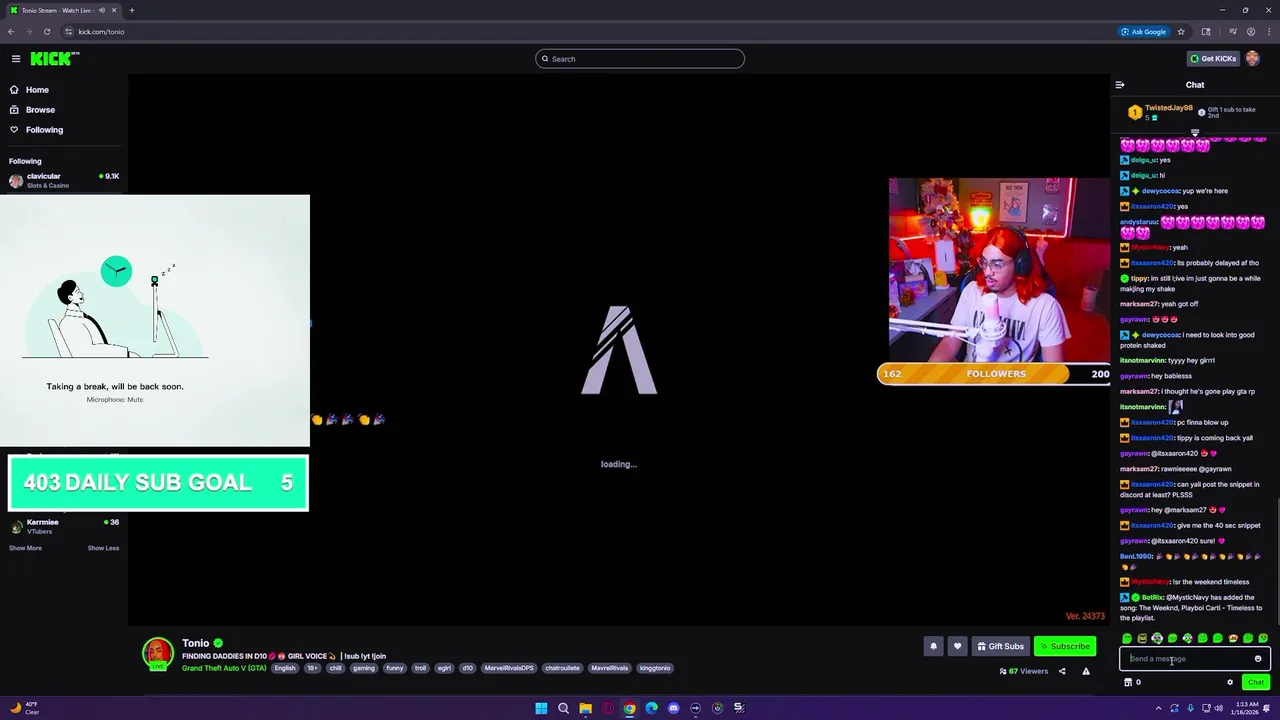
Task: Subscribe to Tonio's channel
Action: 1064,646
